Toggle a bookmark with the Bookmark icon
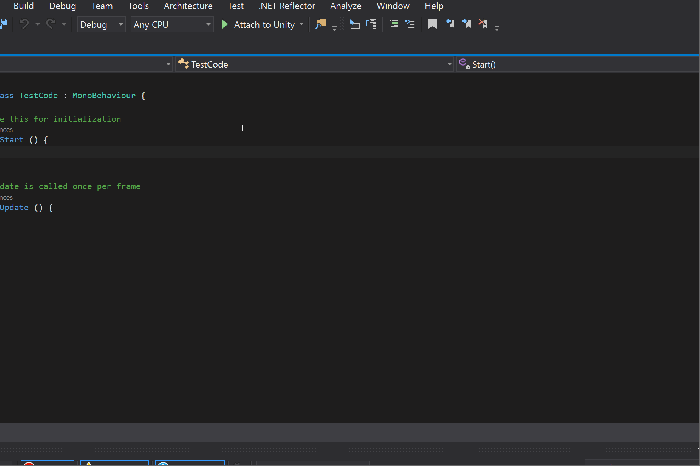Viewport: 700px width, 466px height. click(x=432, y=24)
